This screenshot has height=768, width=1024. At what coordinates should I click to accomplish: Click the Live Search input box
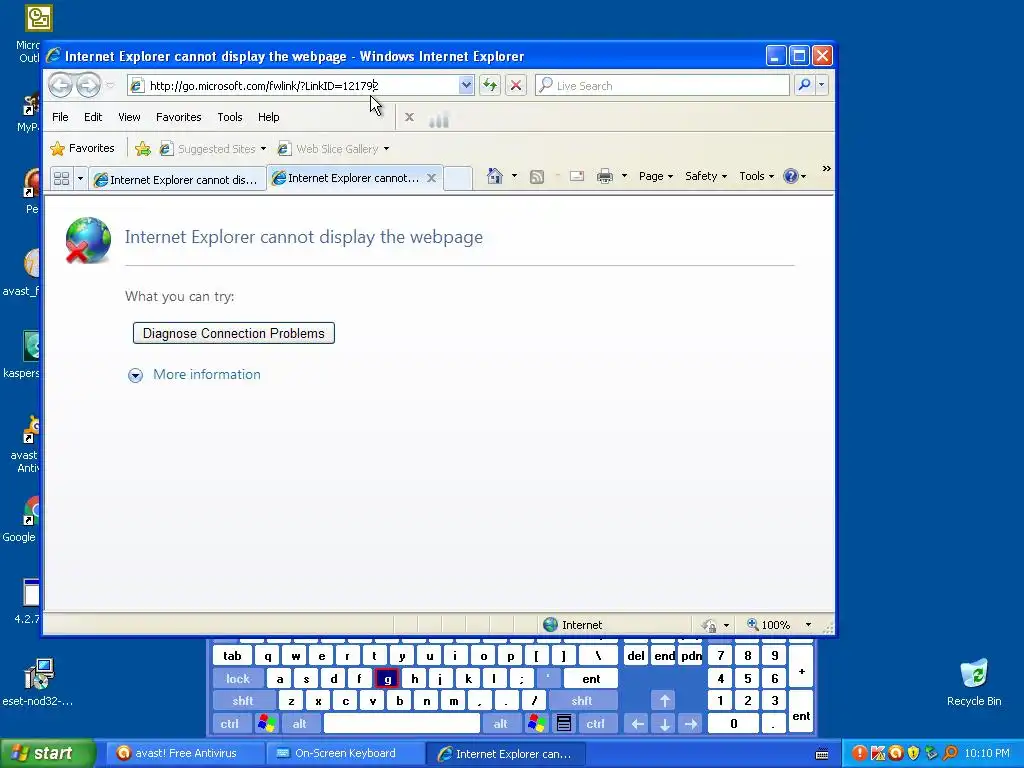[662, 86]
